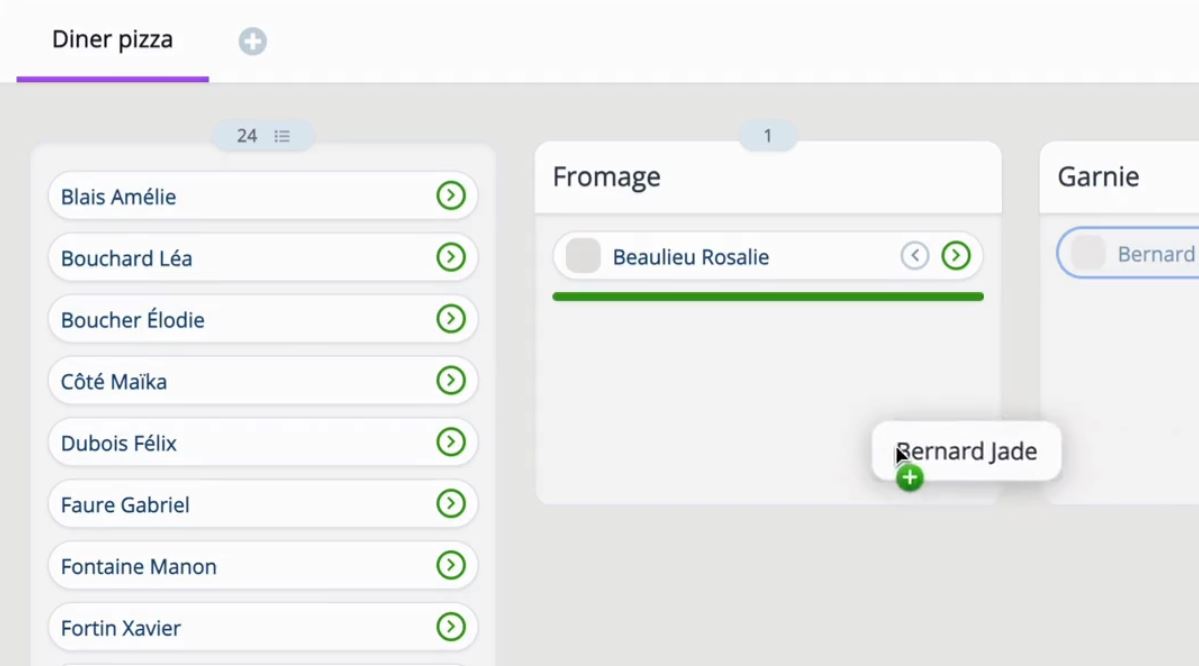Viewport: 1199px width, 666px height.
Task: Select the Fromage group title
Action: tap(606, 177)
